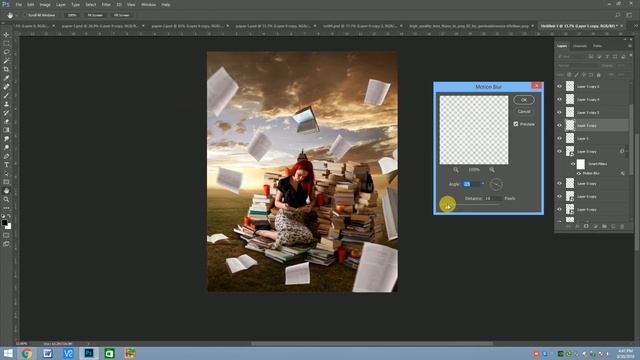Viewport: 640px width, 360px height.
Task: Toggle Motion Blur smart filter eye
Action: point(579,173)
